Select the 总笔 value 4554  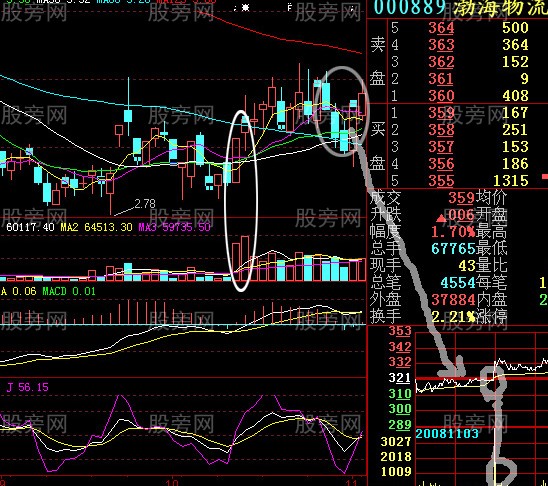point(457,283)
